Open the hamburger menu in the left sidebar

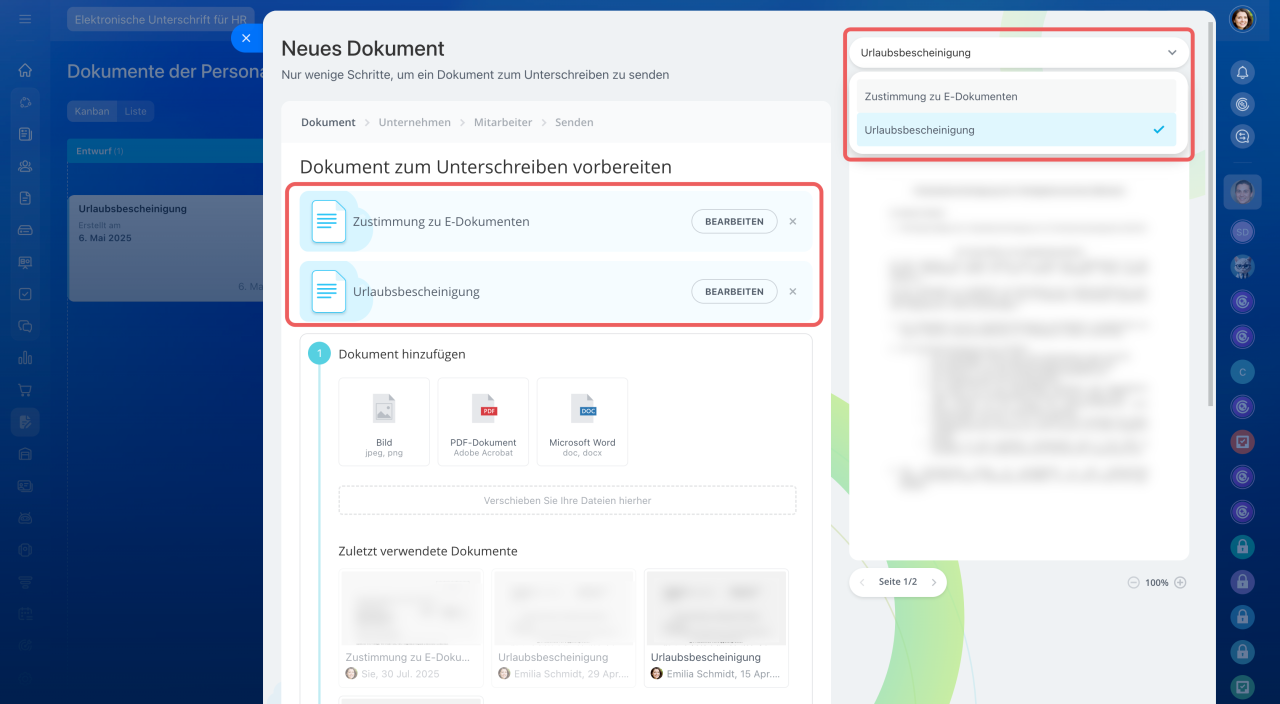click(x=25, y=19)
